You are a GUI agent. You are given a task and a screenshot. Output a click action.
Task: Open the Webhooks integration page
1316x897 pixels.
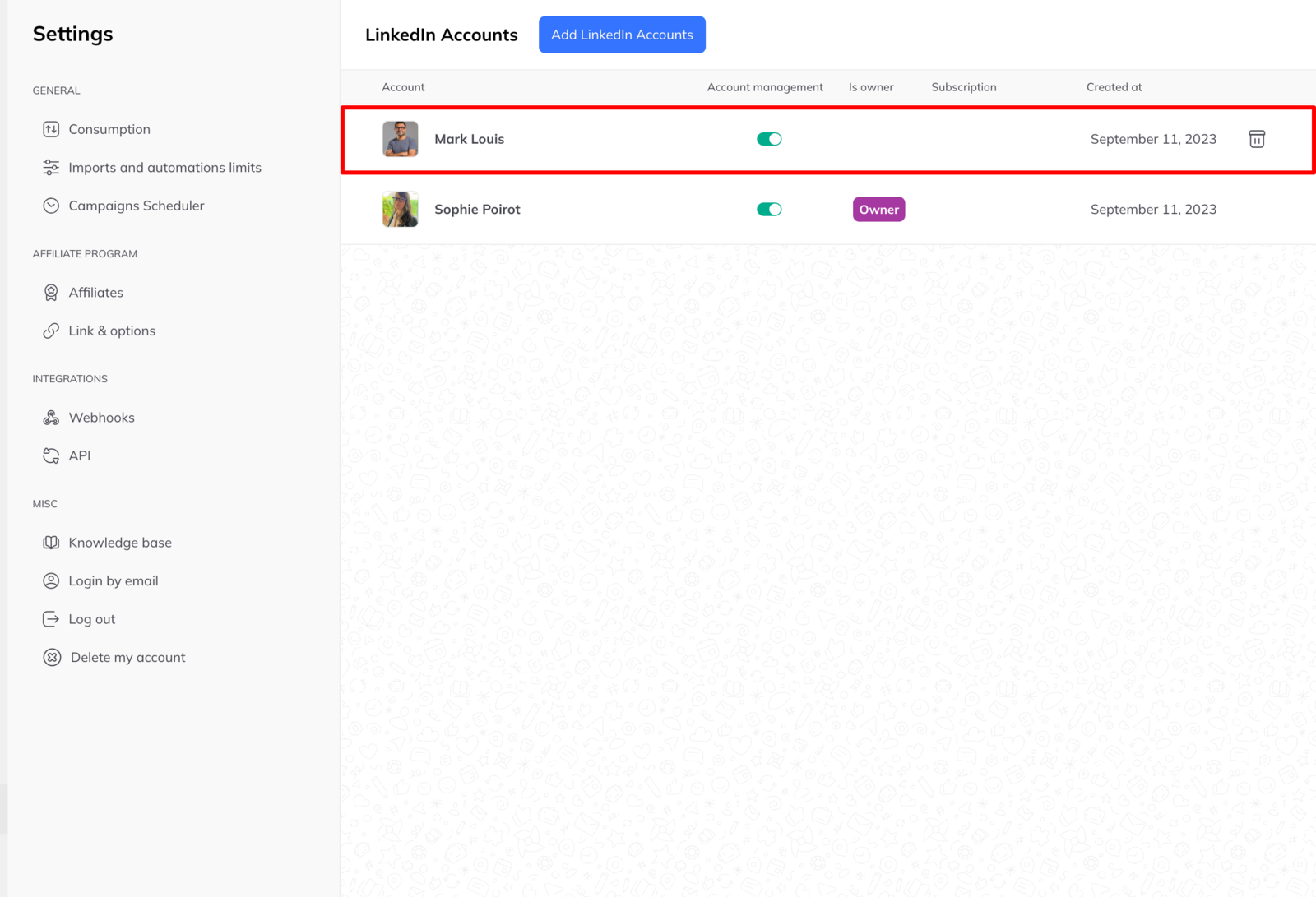(102, 418)
